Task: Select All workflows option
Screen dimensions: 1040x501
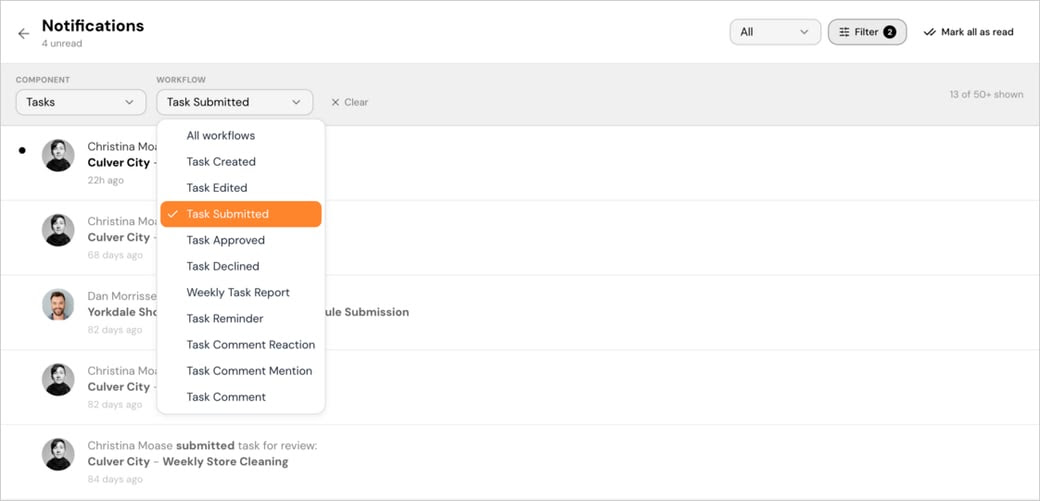Action: [241, 135]
